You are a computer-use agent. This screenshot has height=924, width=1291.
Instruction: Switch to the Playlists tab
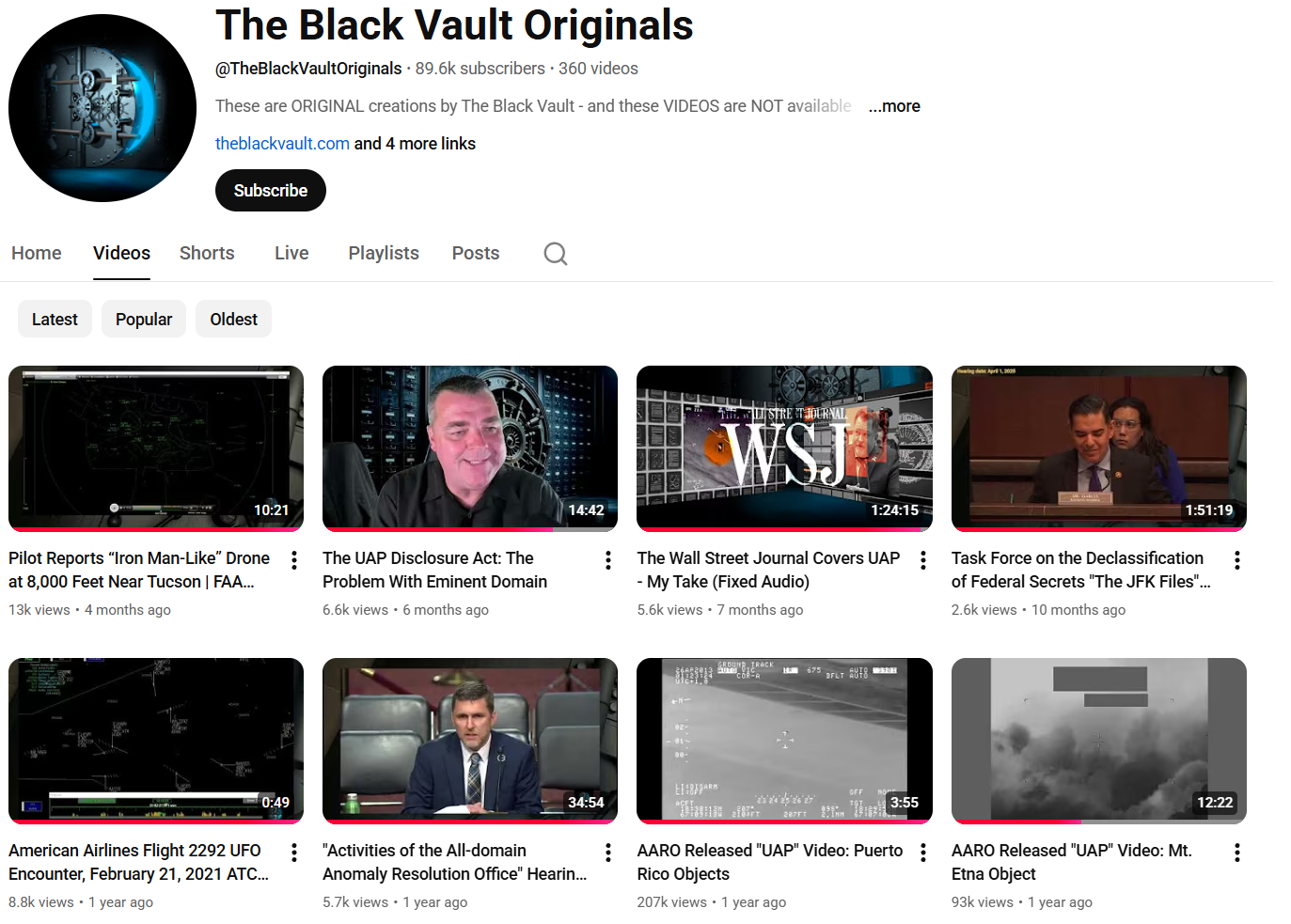[x=384, y=253]
